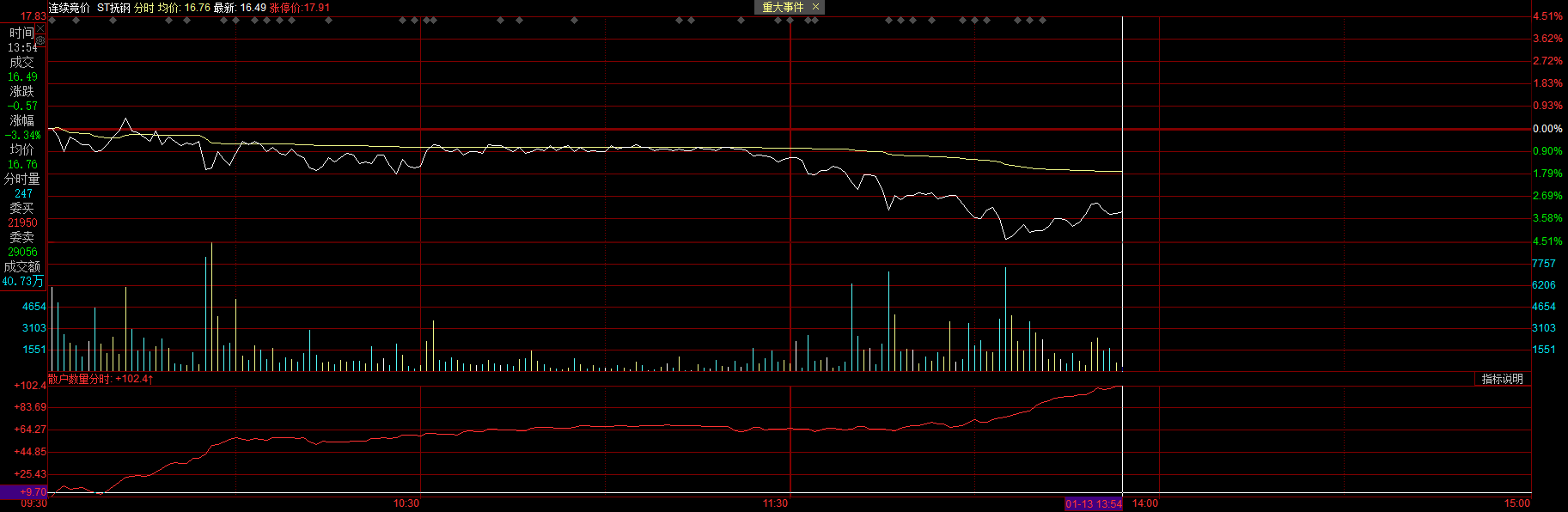This screenshot has height=512, width=1568.
Task: Click the 委卖 value 29056
Action: (22, 253)
